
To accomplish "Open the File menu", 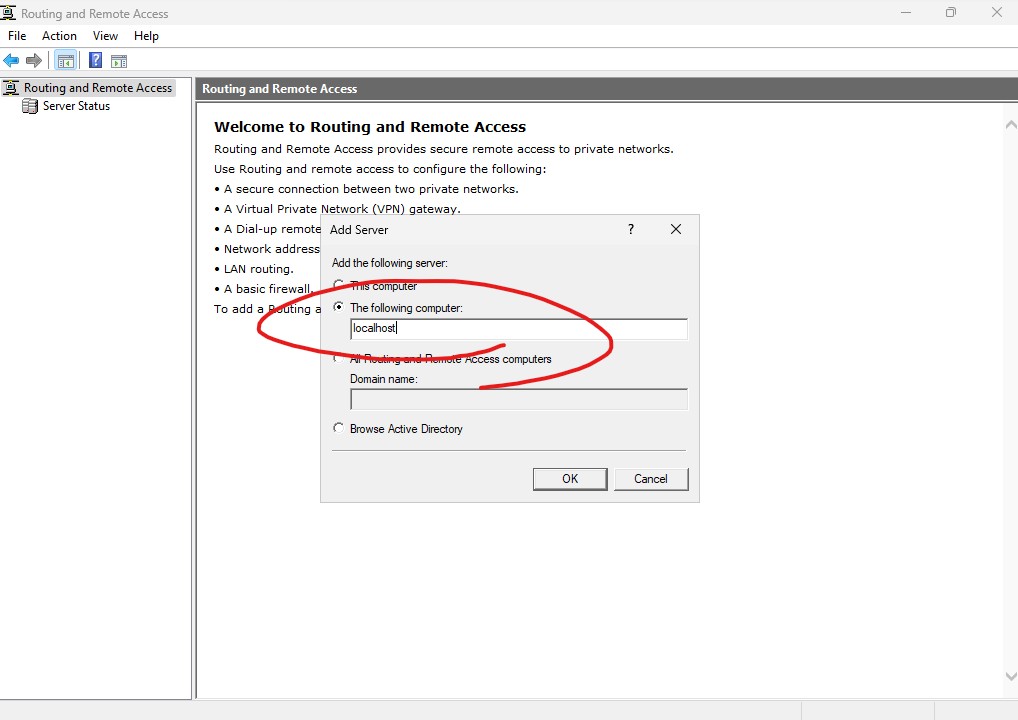I will [17, 36].
